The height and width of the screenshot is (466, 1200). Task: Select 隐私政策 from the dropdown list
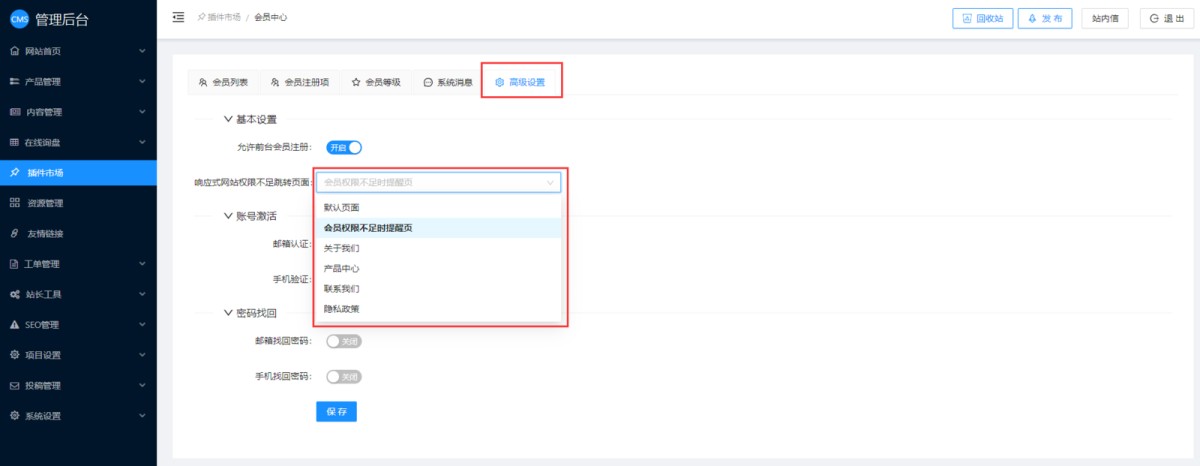(x=341, y=310)
